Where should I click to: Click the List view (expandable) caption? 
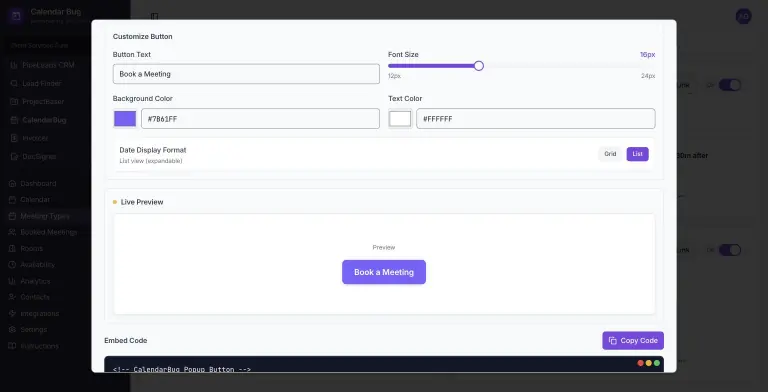coord(151,161)
